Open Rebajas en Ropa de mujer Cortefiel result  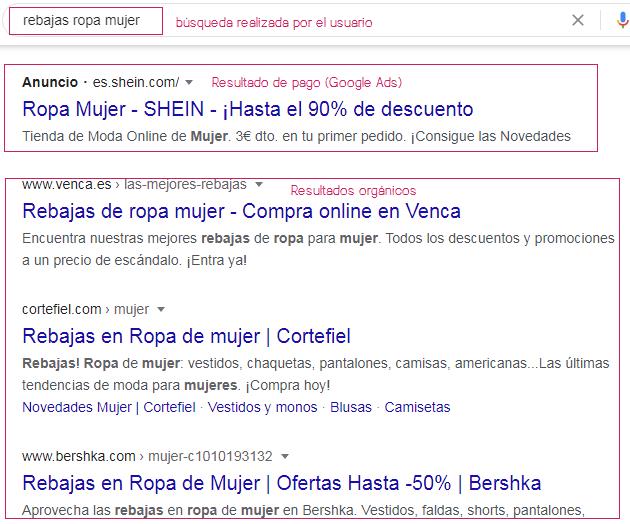click(186, 336)
